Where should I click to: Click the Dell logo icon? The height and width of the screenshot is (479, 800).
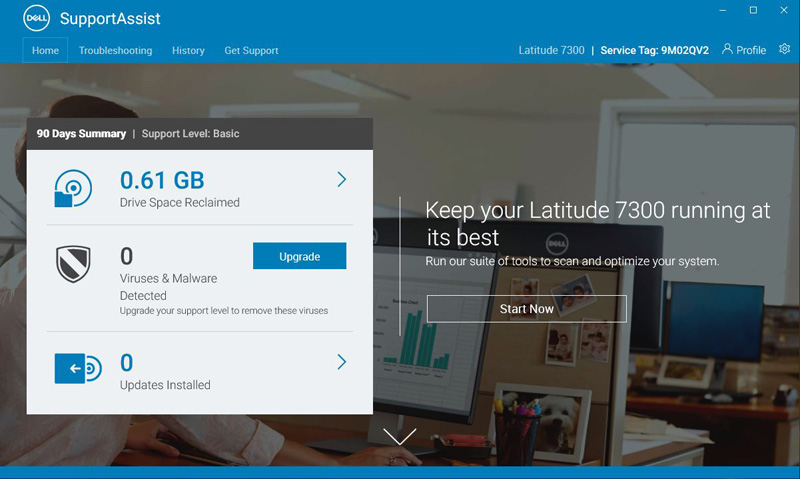(x=36, y=18)
